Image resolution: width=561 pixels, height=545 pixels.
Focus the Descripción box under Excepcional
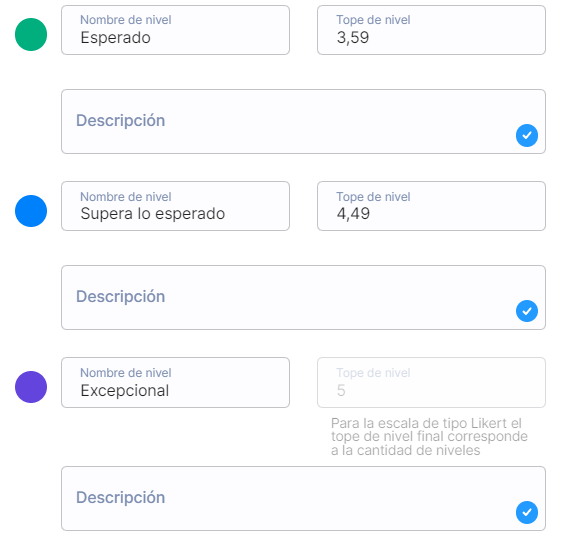[x=303, y=498]
